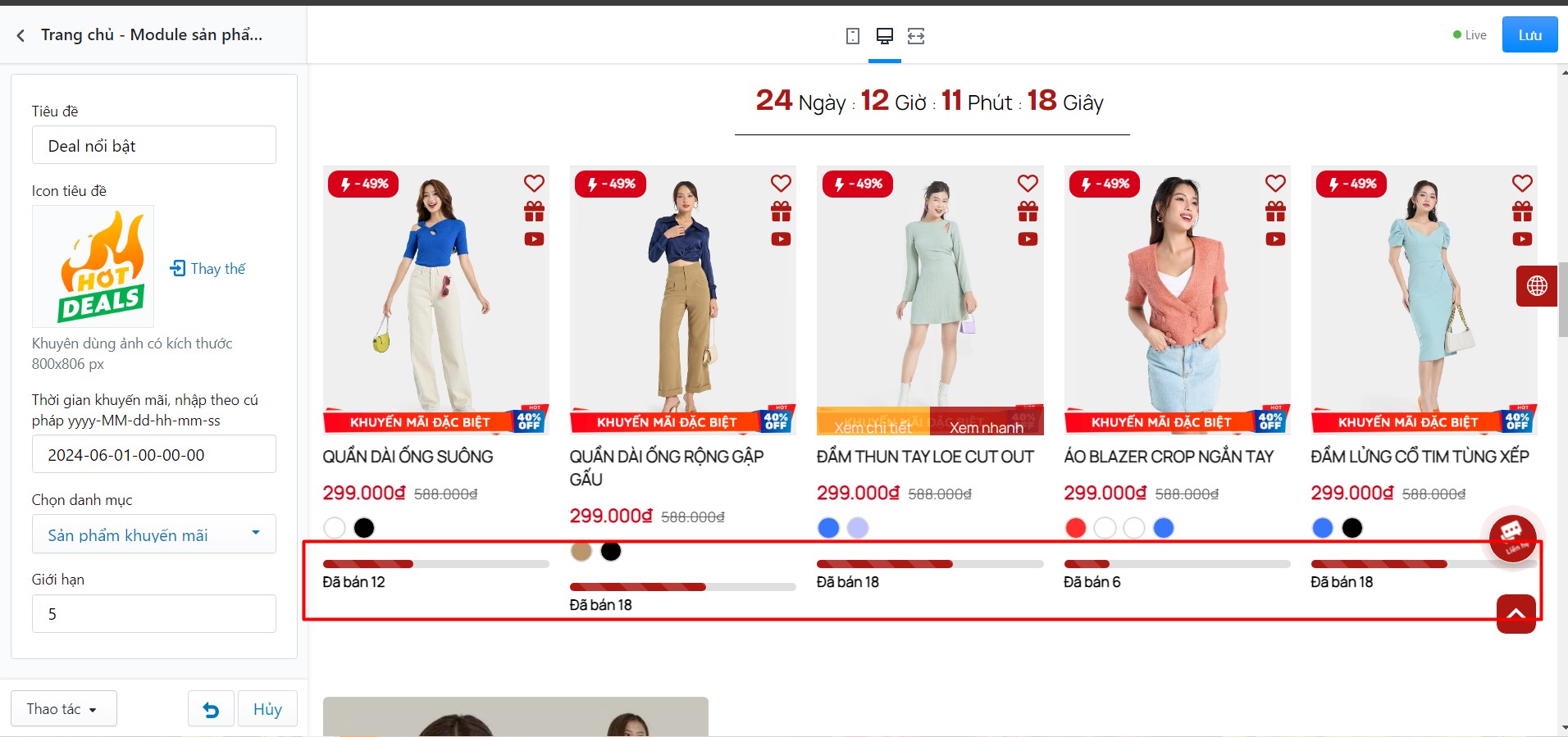
Task: Edit the promotion time 2024-06-01 field
Action: [154, 454]
